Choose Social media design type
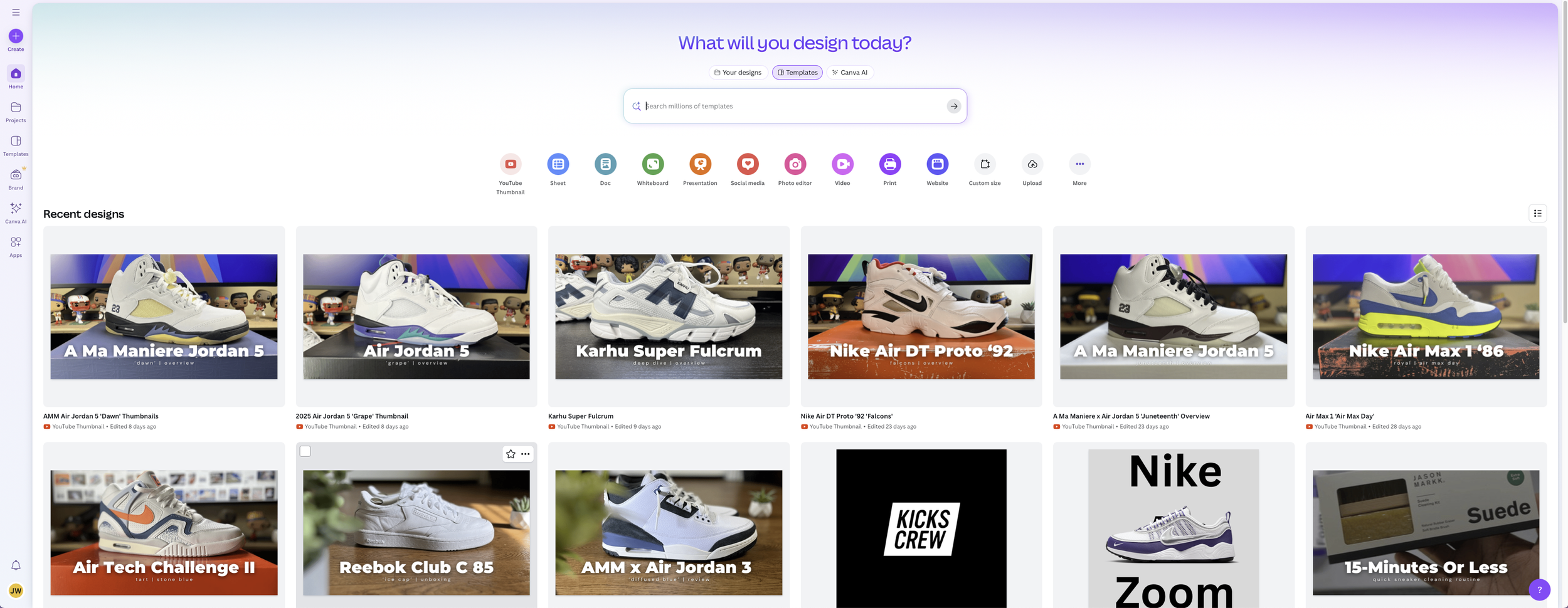 [748, 164]
